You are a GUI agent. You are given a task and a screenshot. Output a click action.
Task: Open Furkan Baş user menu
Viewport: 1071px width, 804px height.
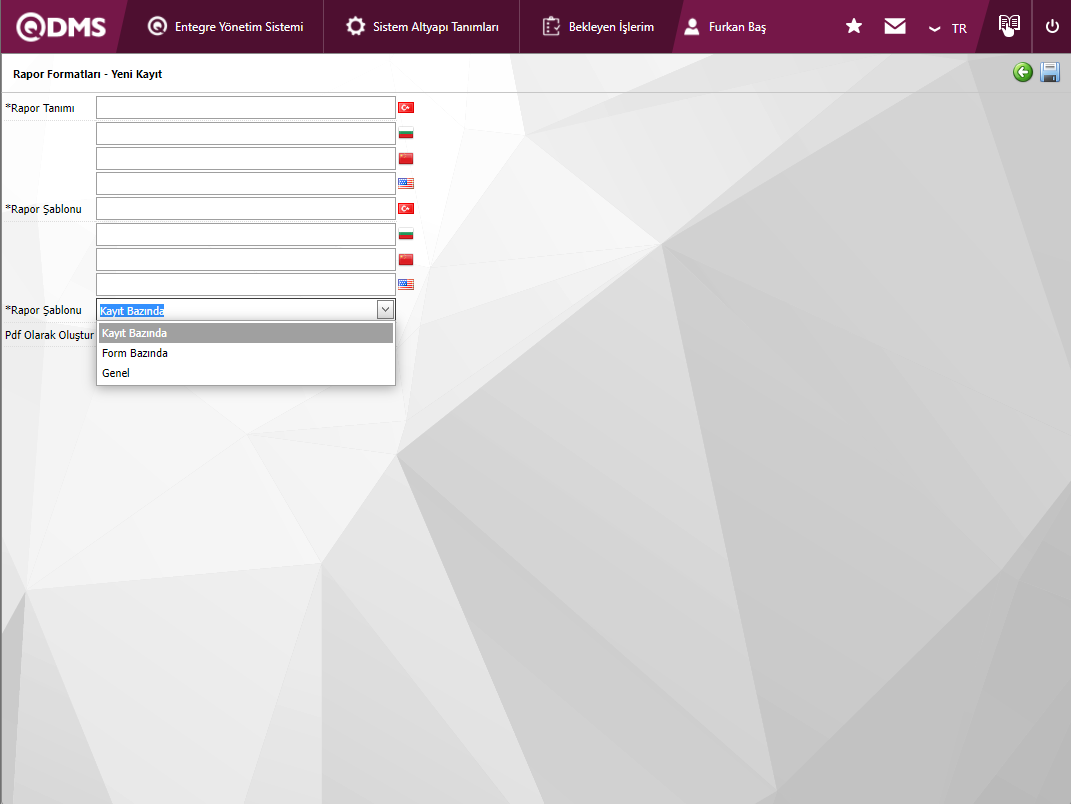pos(725,27)
